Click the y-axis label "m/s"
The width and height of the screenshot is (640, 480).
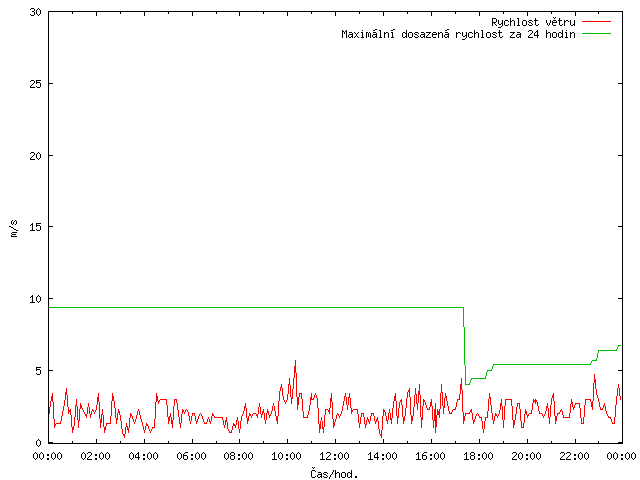point(14,228)
